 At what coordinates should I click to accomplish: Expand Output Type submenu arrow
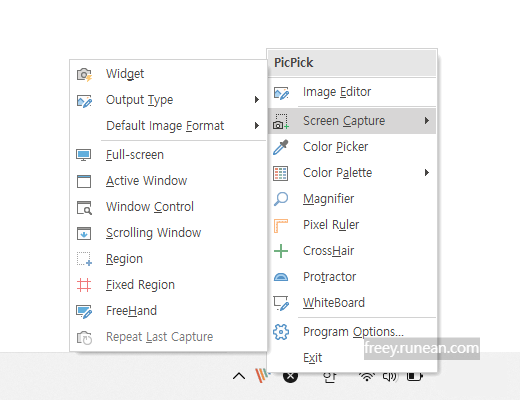click(x=257, y=100)
